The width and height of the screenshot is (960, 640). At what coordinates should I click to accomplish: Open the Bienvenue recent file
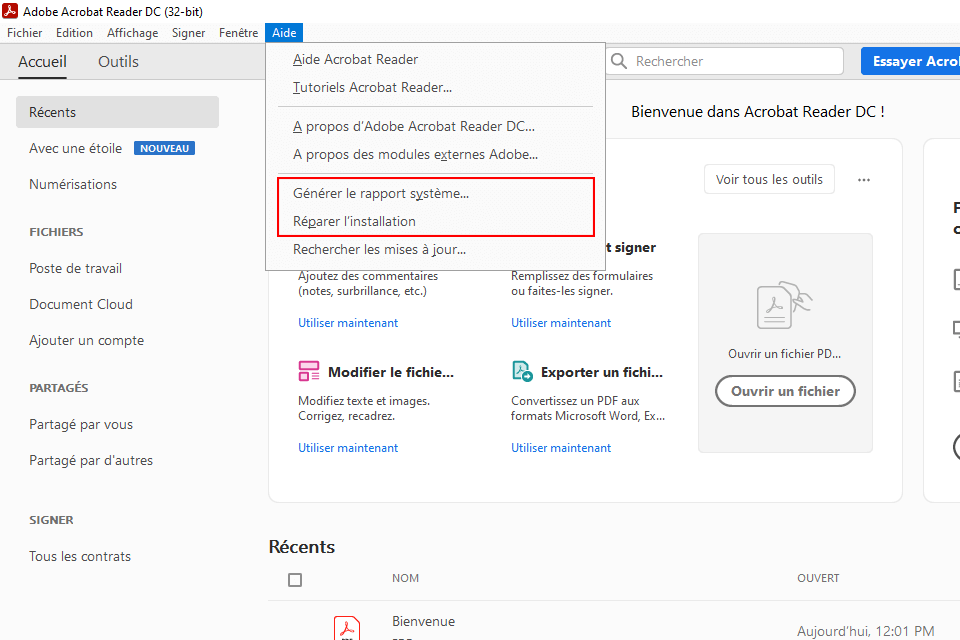tap(424, 622)
